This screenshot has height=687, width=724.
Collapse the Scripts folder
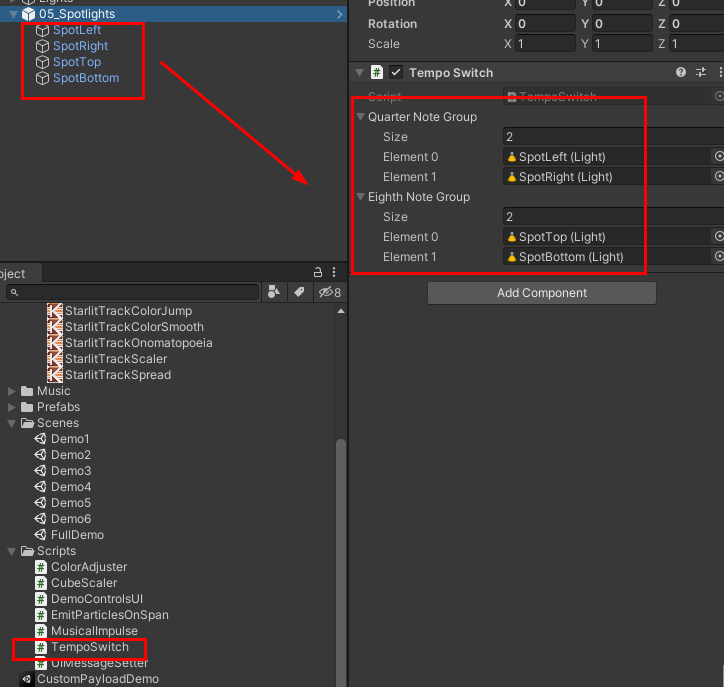pyautogui.click(x=12, y=551)
